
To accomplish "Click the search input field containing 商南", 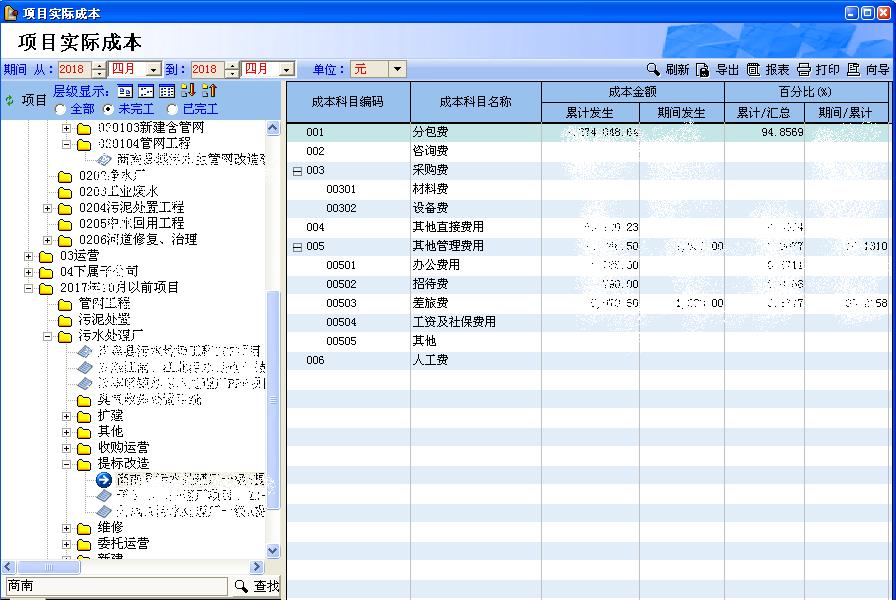I will coord(115,586).
